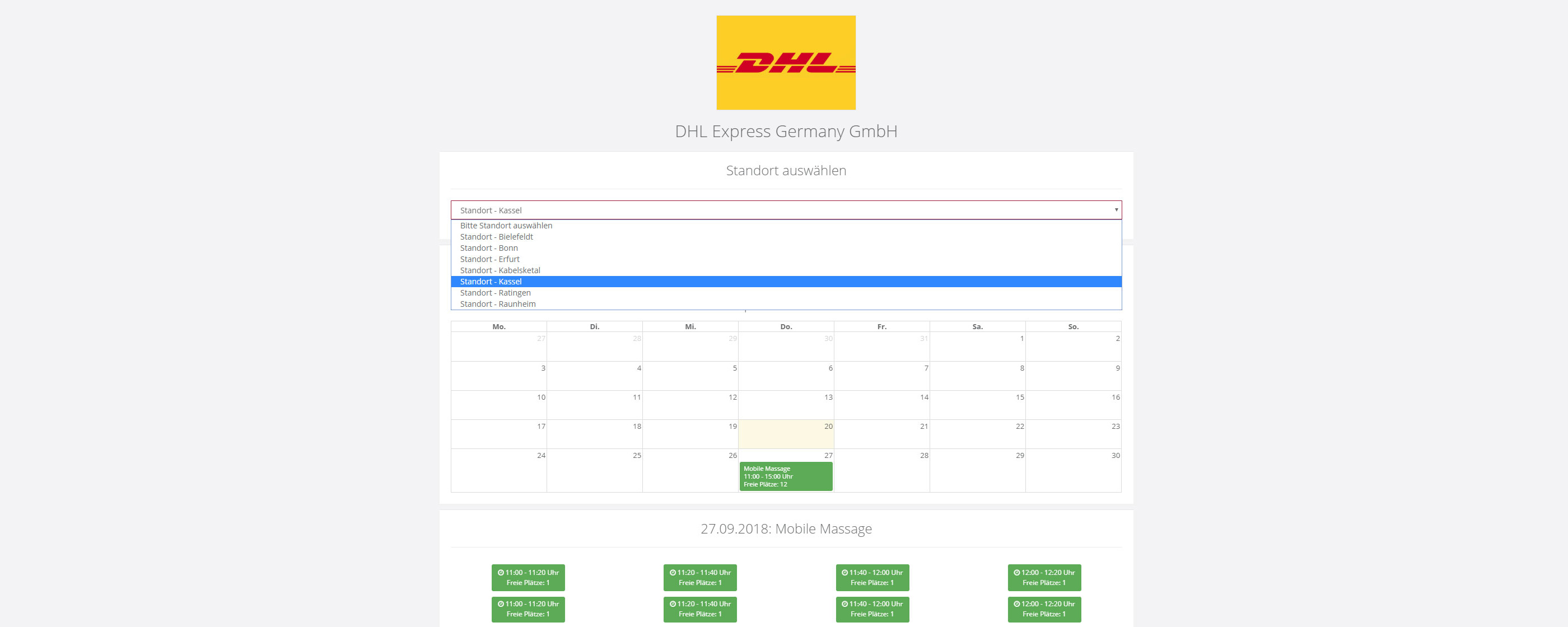This screenshot has height=627, width=1568.
Task: Click calendar day 3 under Mo.
Action: (x=499, y=376)
